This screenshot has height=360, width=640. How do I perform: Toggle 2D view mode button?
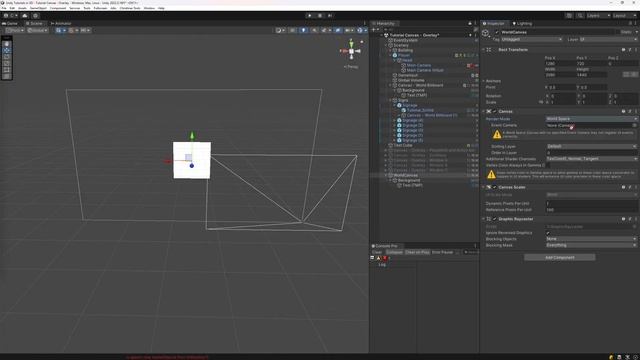(x=293, y=30)
